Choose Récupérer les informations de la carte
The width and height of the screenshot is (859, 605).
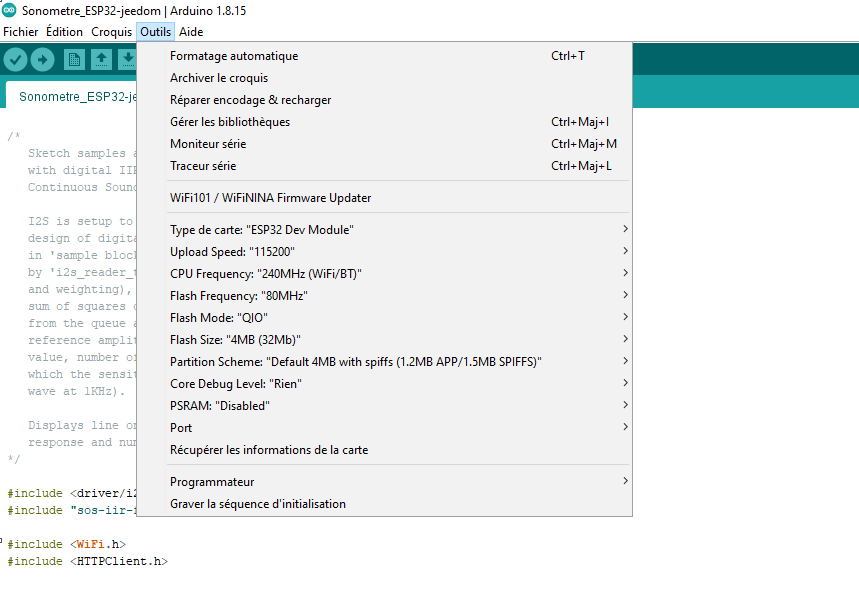coord(385,450)
